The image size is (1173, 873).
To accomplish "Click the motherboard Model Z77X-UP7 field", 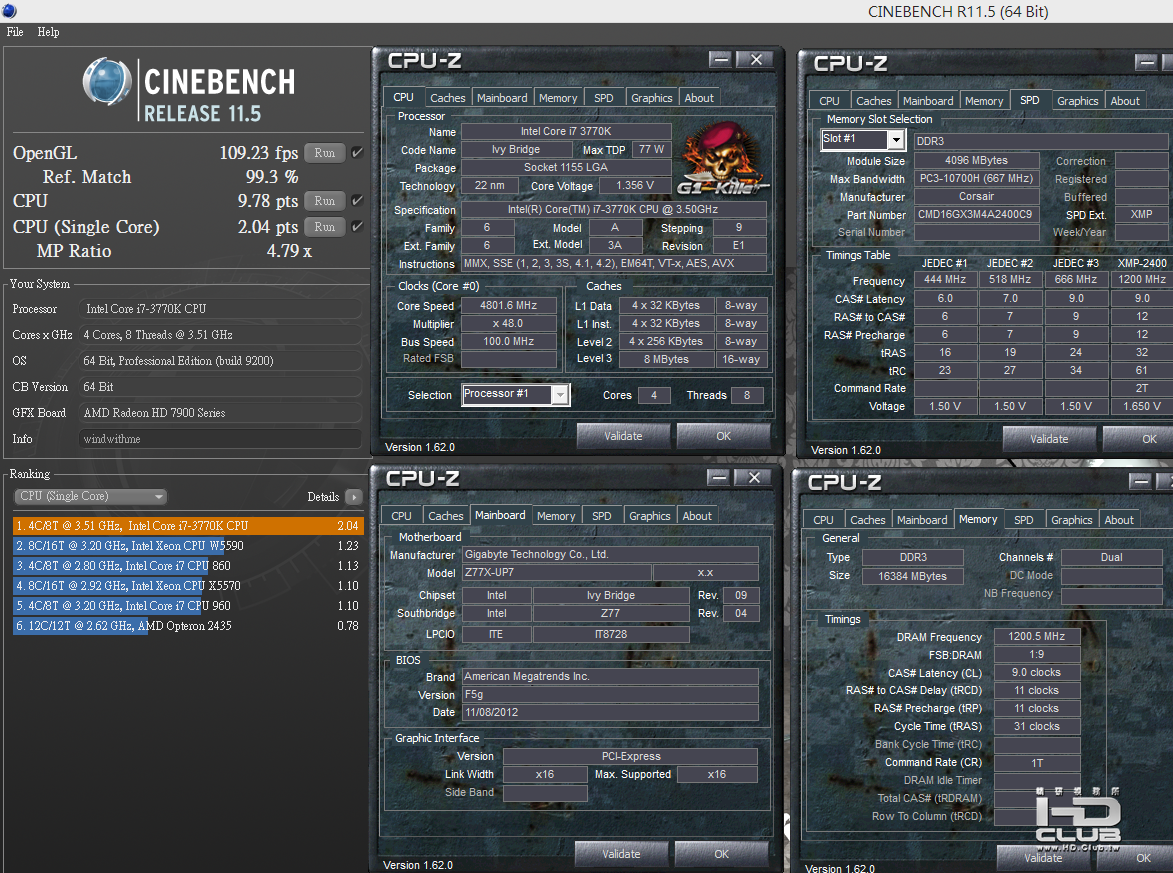I will (557, 572).
